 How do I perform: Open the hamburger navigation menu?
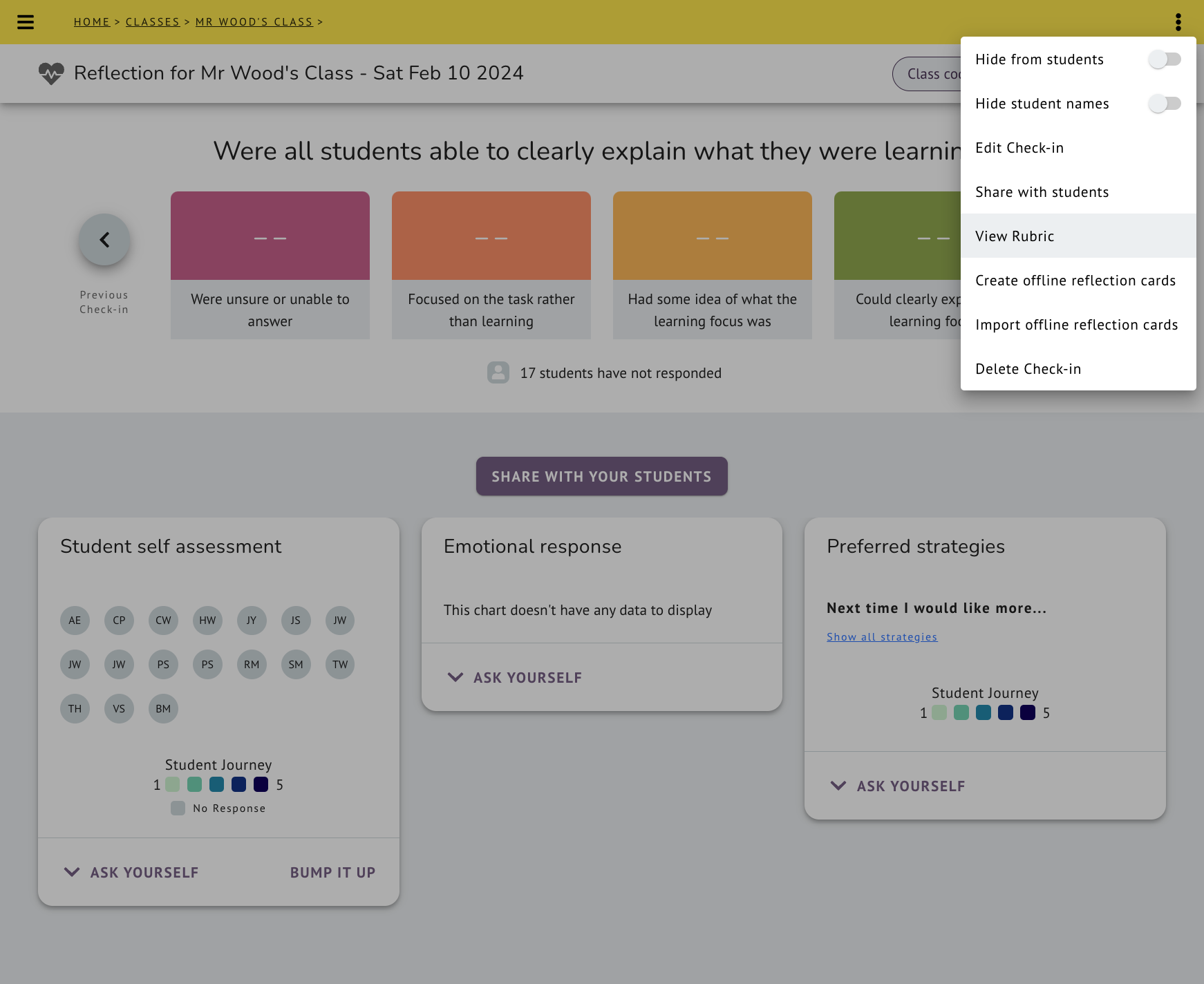[x=26, y=22]
